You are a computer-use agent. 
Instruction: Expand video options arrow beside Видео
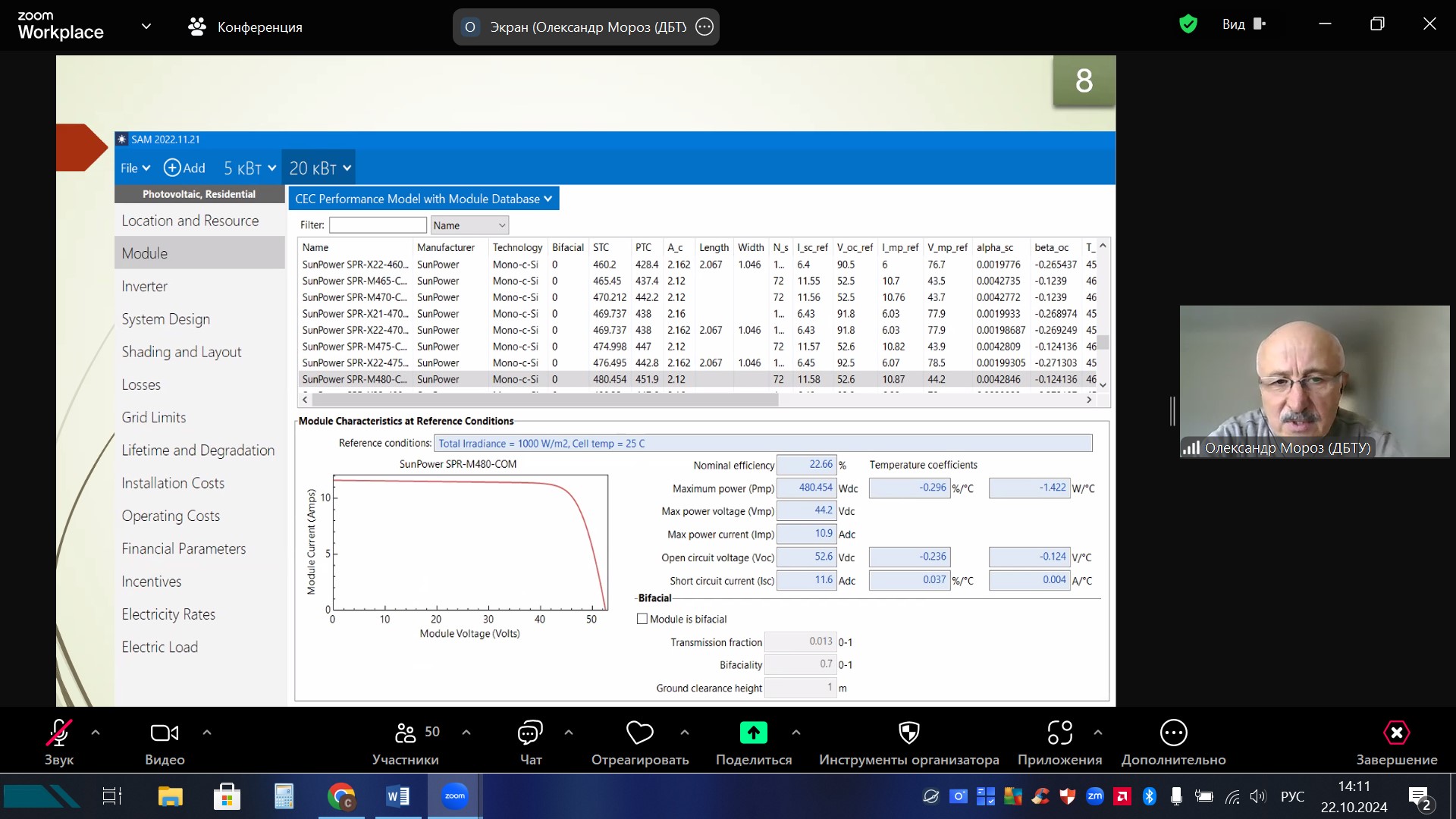pos(207,733)
